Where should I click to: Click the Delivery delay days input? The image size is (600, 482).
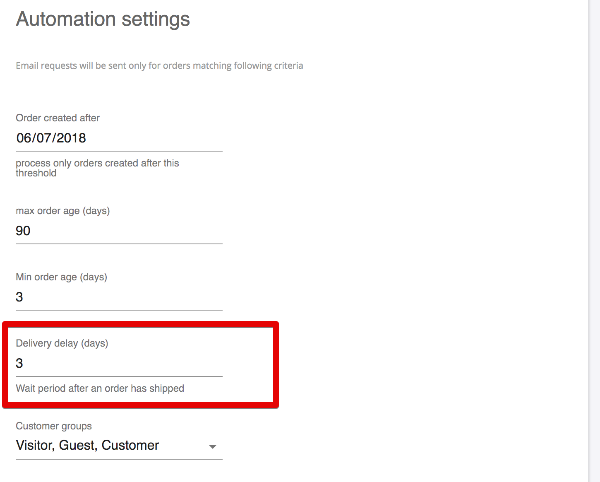pyautogui.click(x=119, y=364)
